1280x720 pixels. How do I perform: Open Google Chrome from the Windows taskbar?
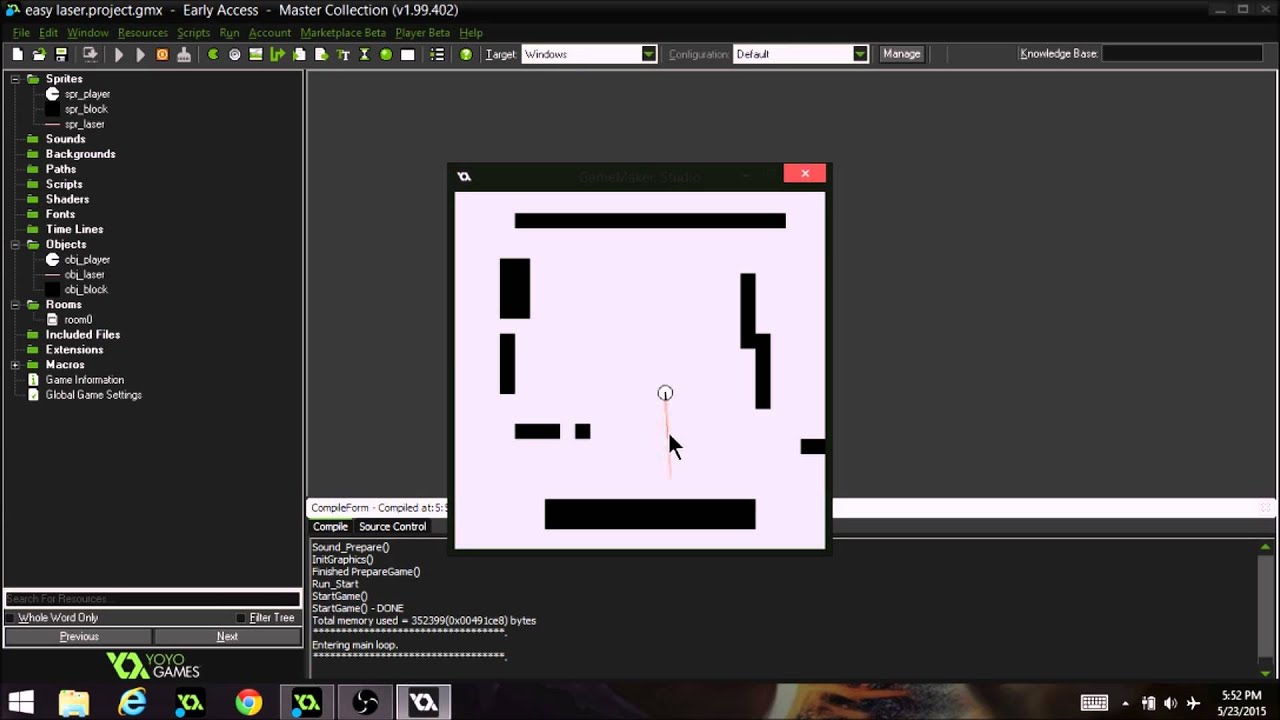pos(248,703)
